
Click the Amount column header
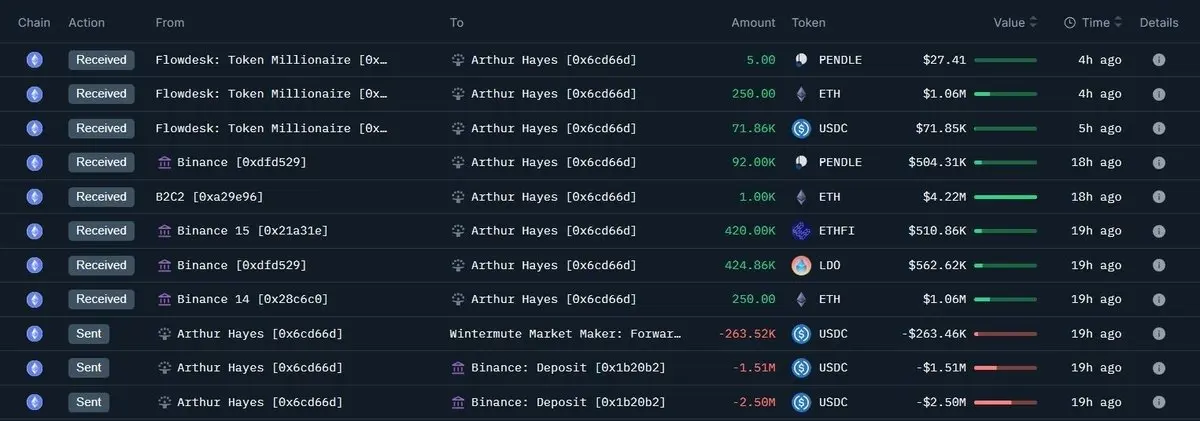point(753,22)
